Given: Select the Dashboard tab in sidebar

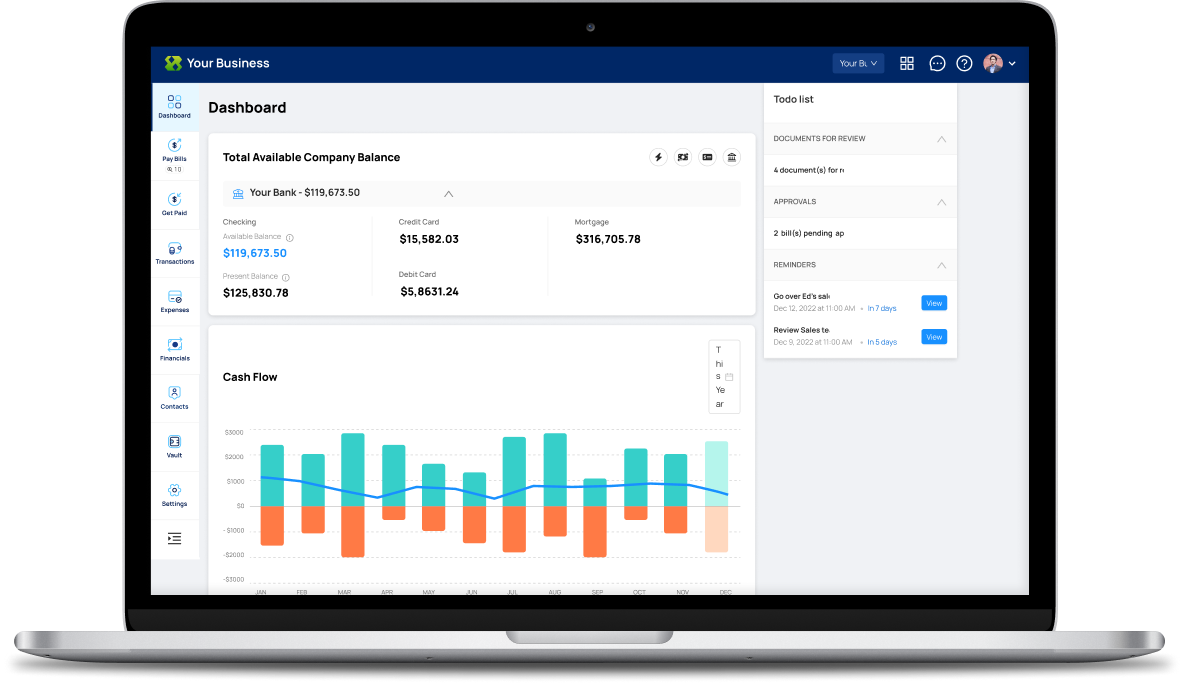Looking at the screenshot, I should point(174,106).
